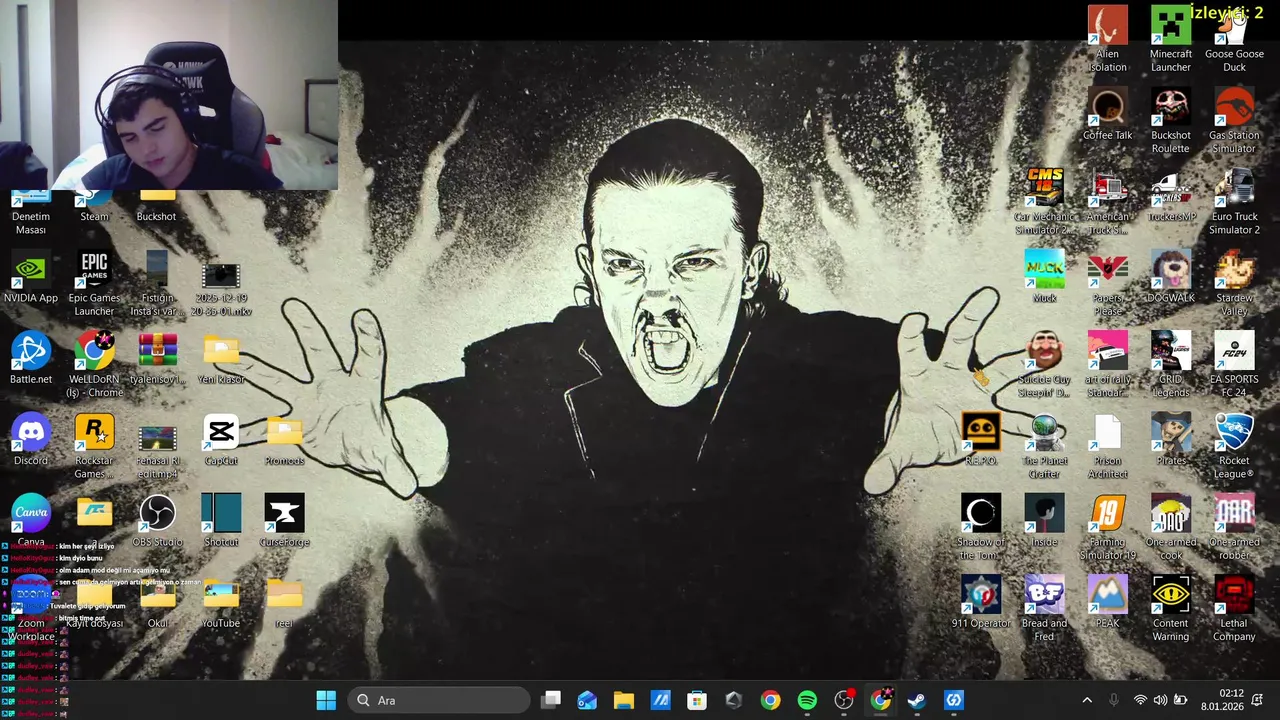
Task: Open The Planet Crafter shortcut
Action: 1044,446
